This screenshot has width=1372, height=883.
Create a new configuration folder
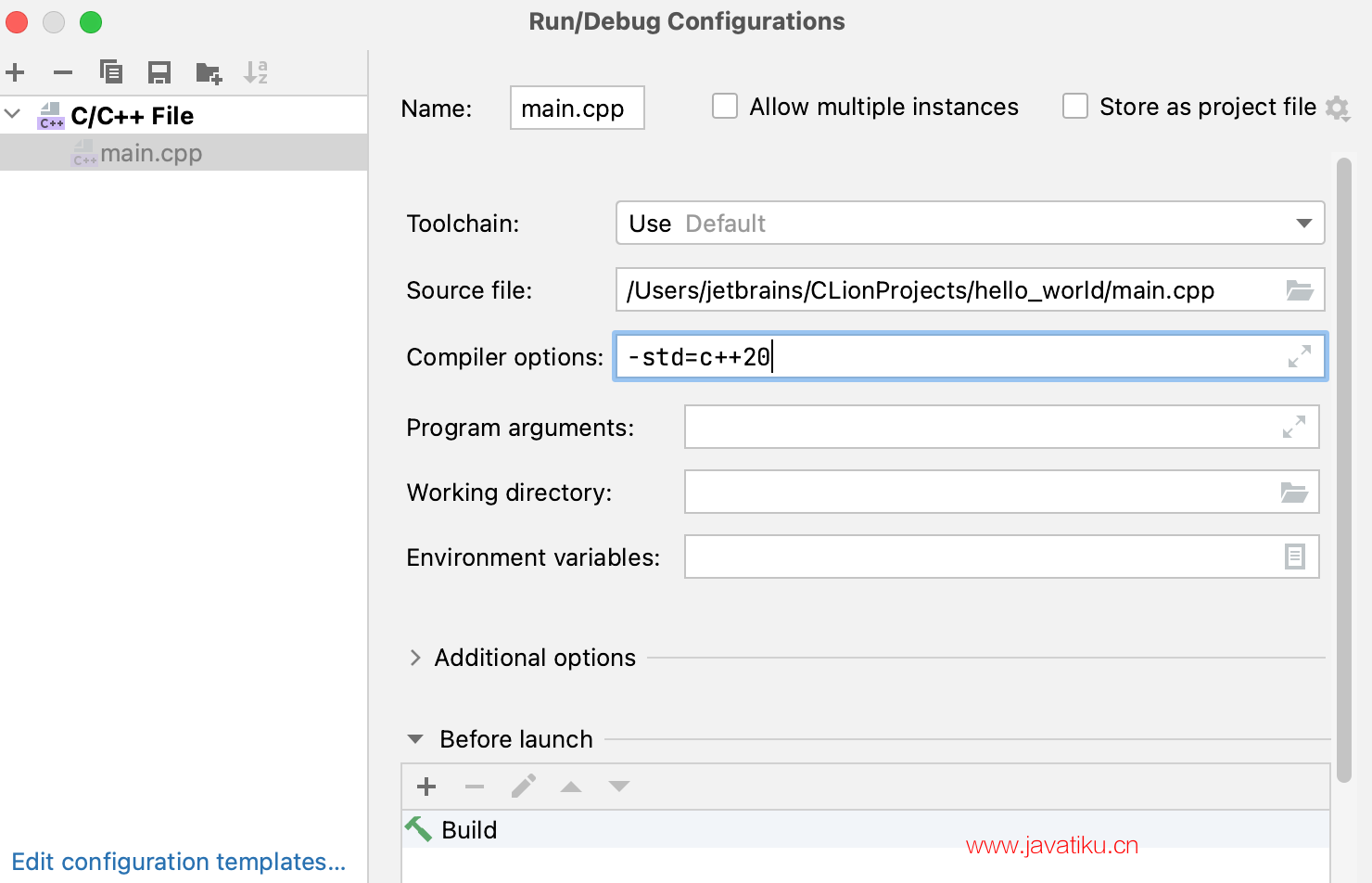209,72
